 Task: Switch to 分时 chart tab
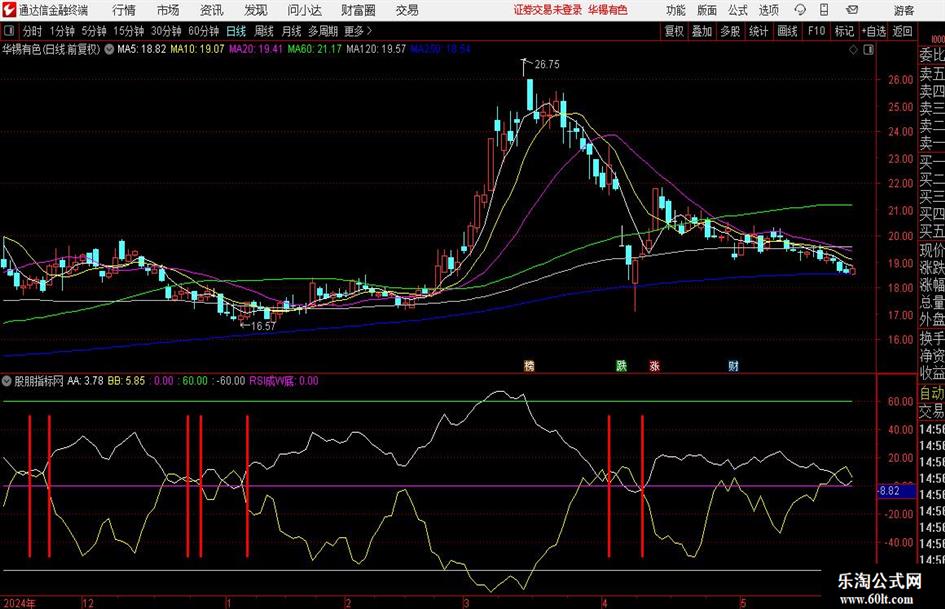[x=32, y=31]
